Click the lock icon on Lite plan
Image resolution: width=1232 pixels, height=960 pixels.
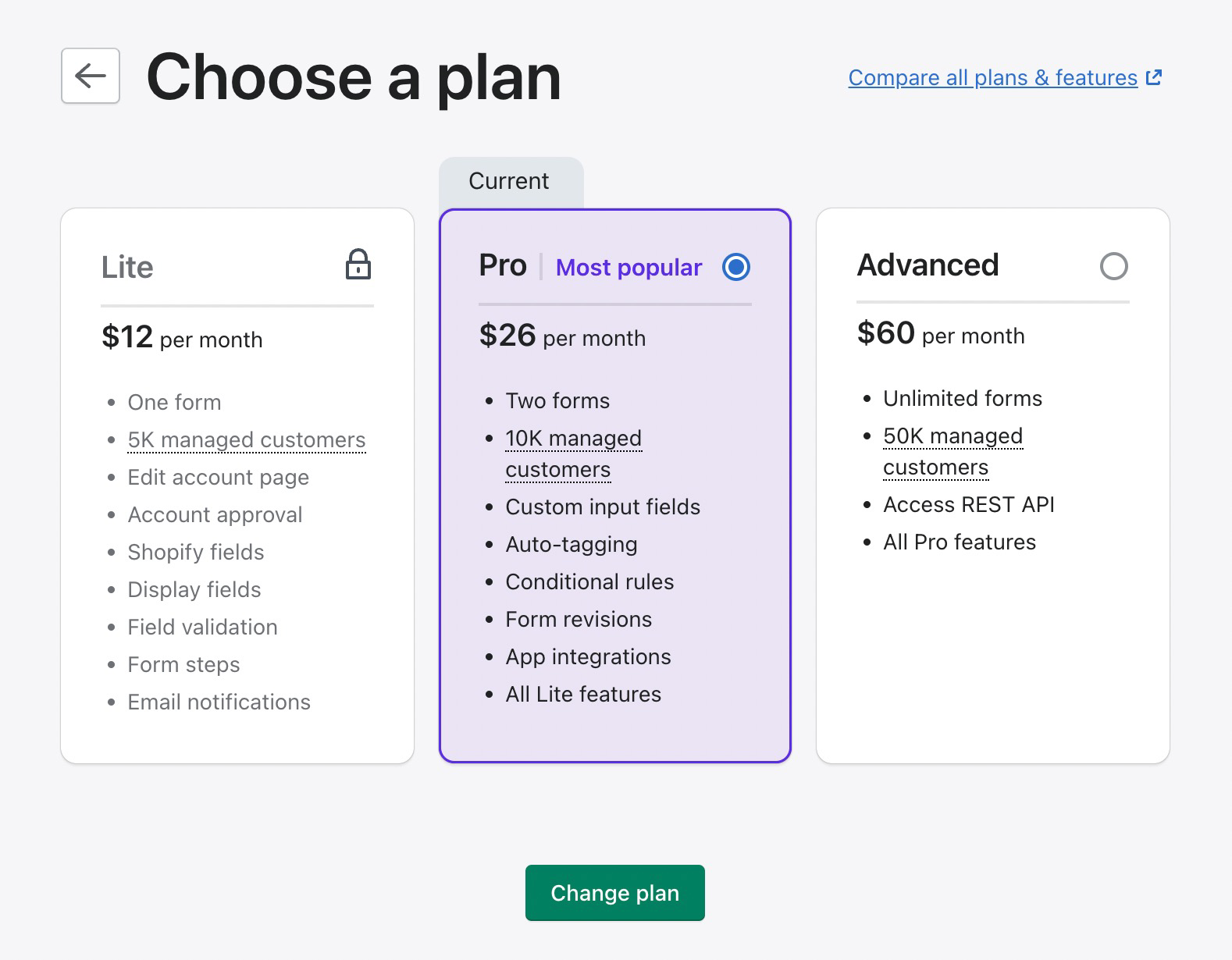click(358, 265)
